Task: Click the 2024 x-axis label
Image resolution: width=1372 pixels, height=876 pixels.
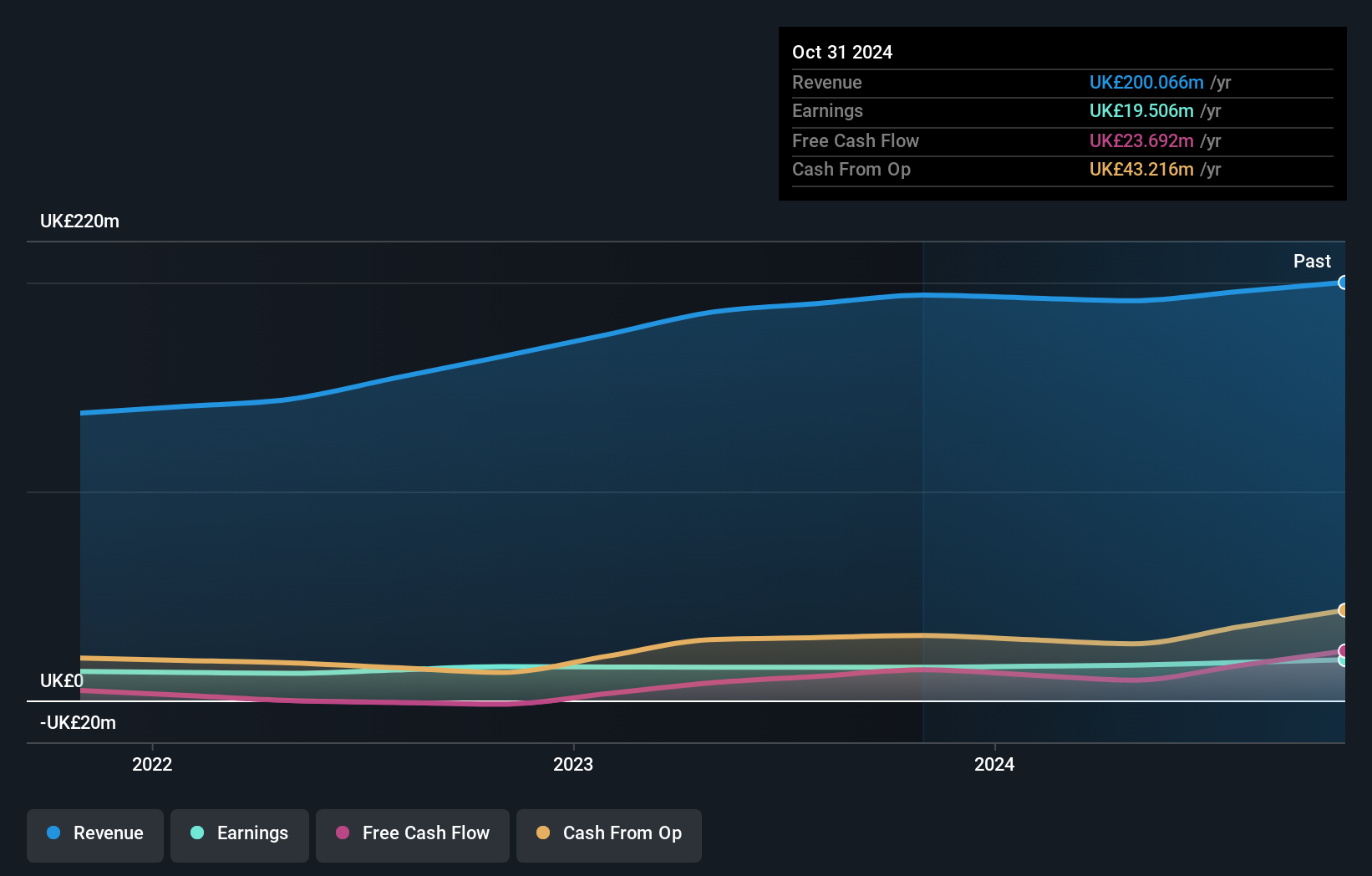Action: [994, 764]
